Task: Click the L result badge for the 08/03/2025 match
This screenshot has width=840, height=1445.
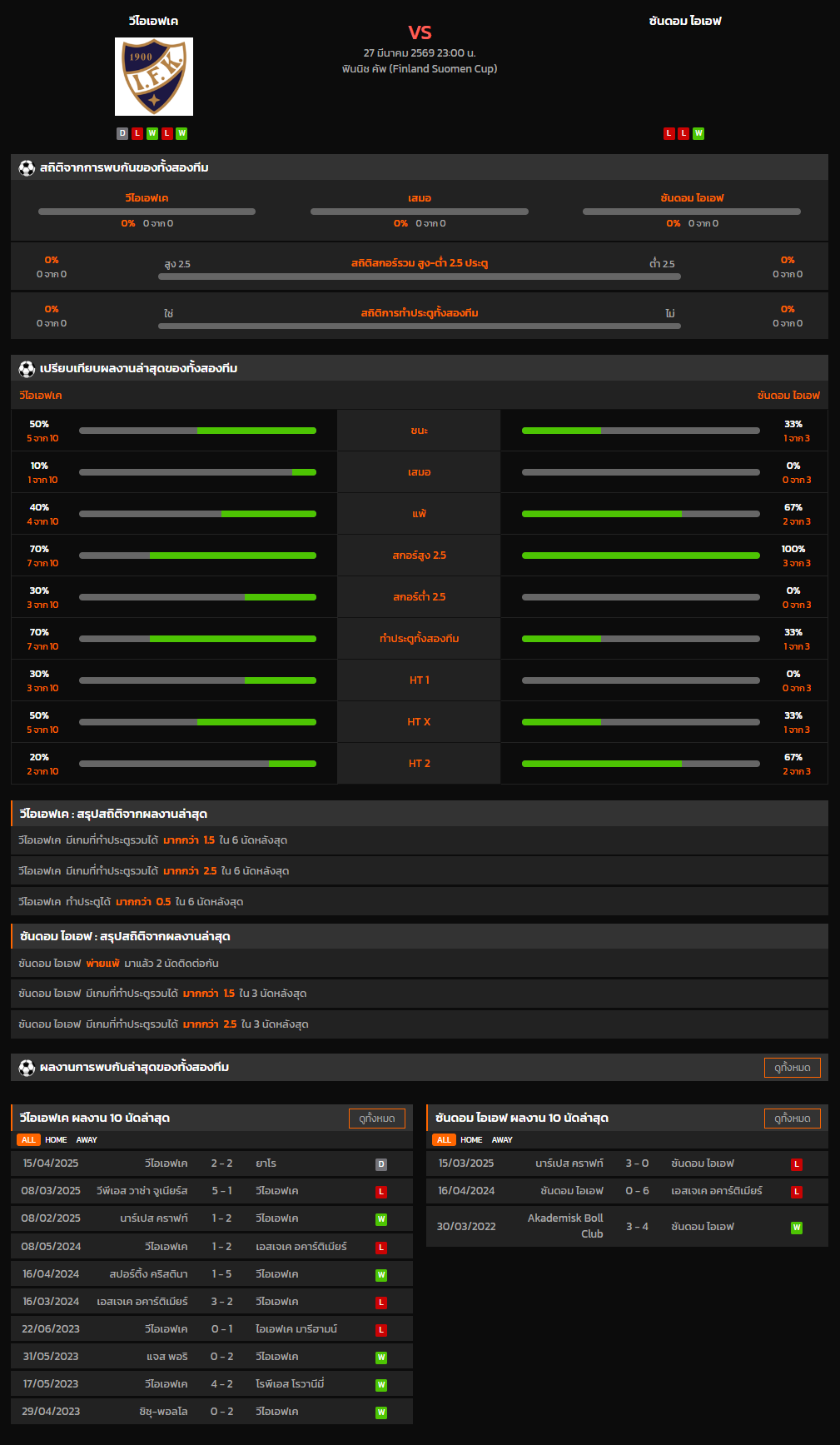Action: pyautogui.click(x=381, y=1192)
